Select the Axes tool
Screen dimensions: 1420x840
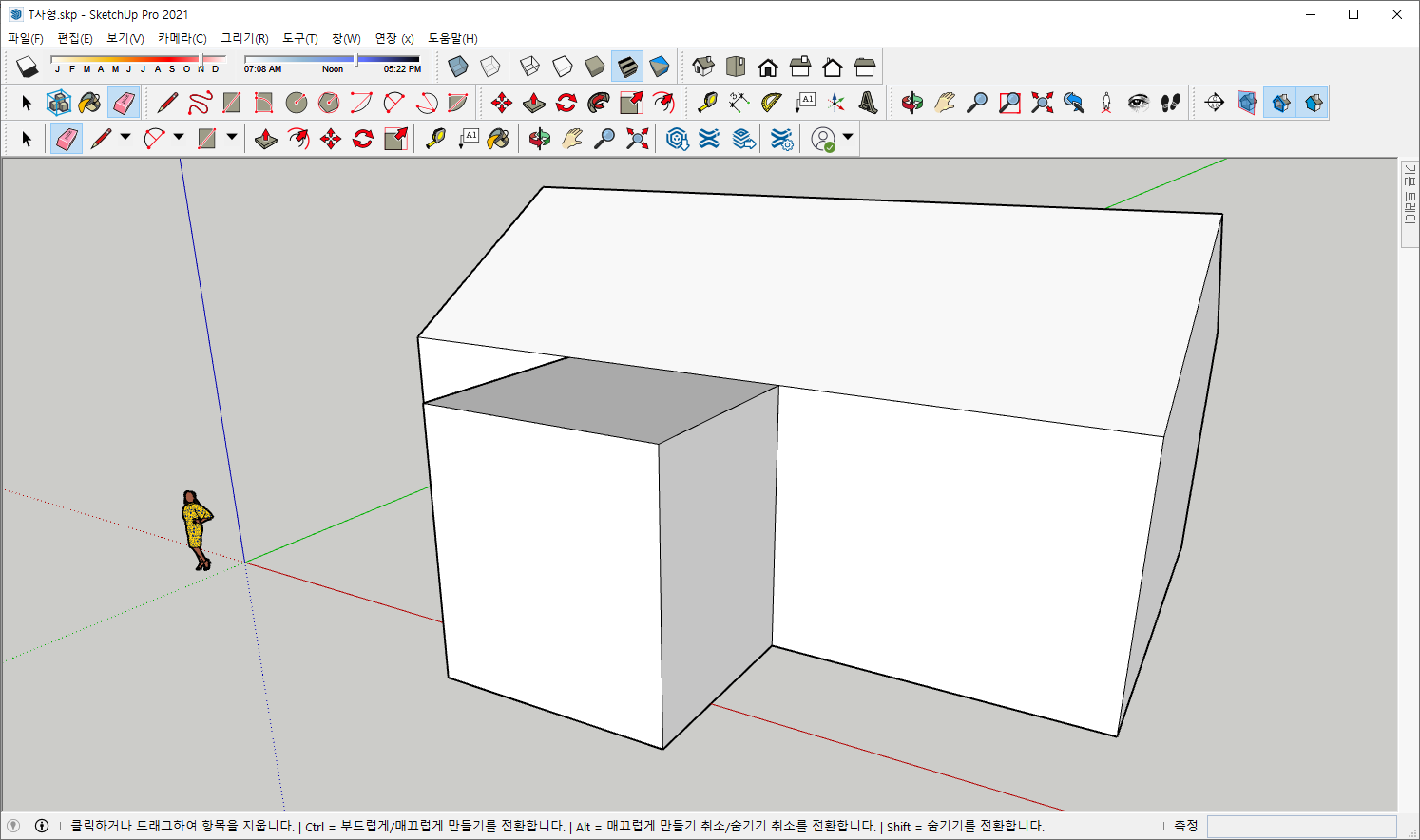tap(836, 103)
